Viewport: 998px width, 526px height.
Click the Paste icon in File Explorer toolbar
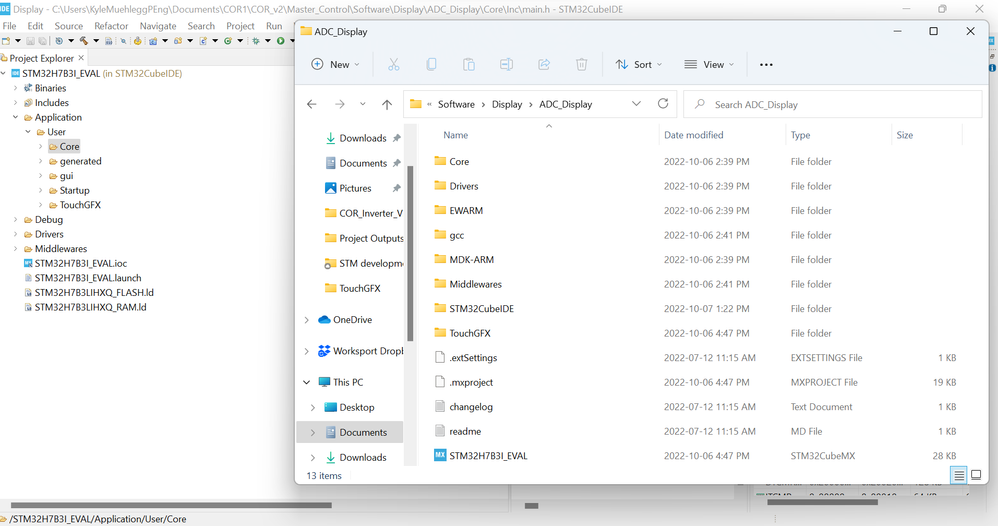click(x=468, y=64)
